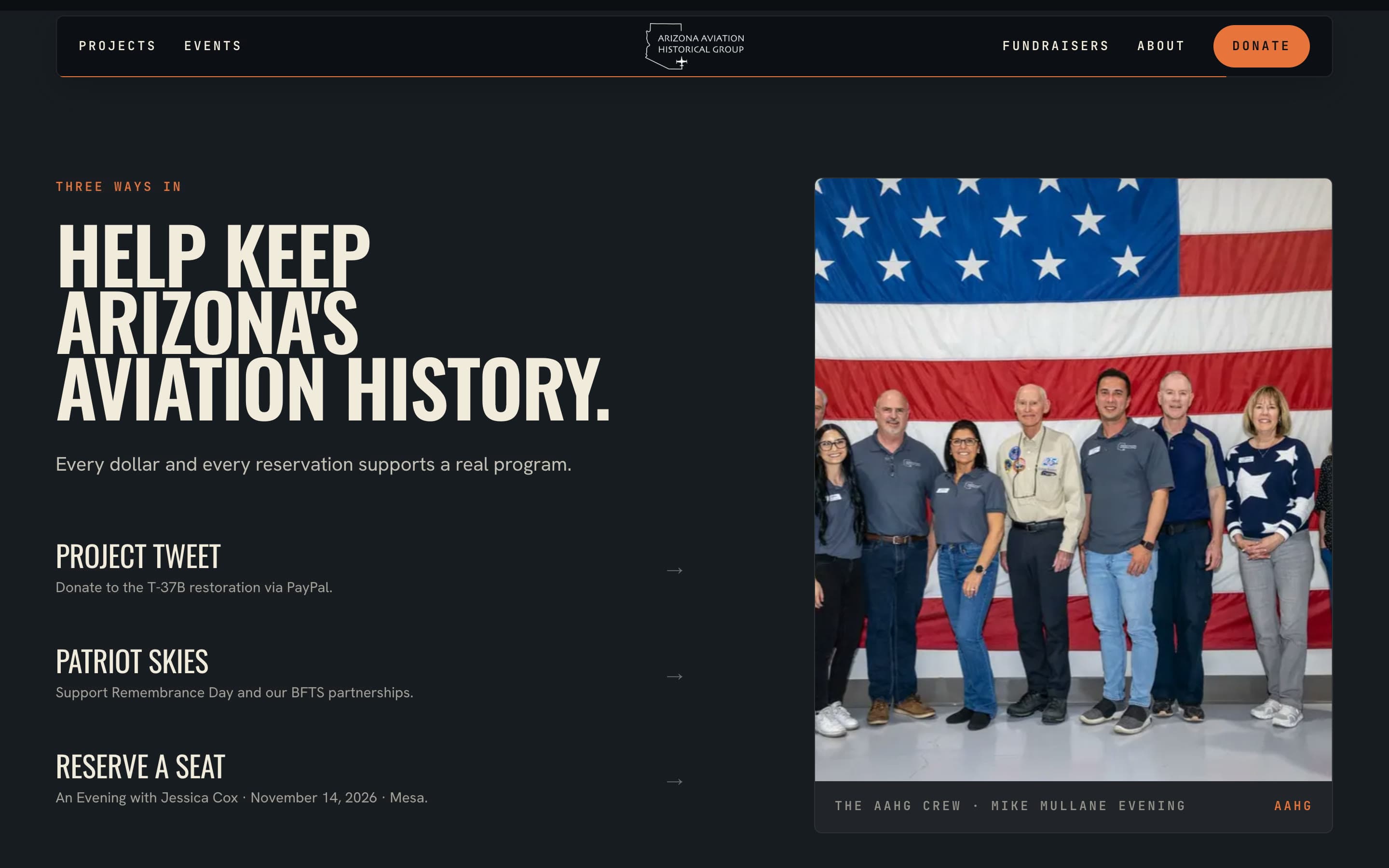Click the orange Donate button
The width and height of the screenshot is (1389, 868).
[1261, 46]
